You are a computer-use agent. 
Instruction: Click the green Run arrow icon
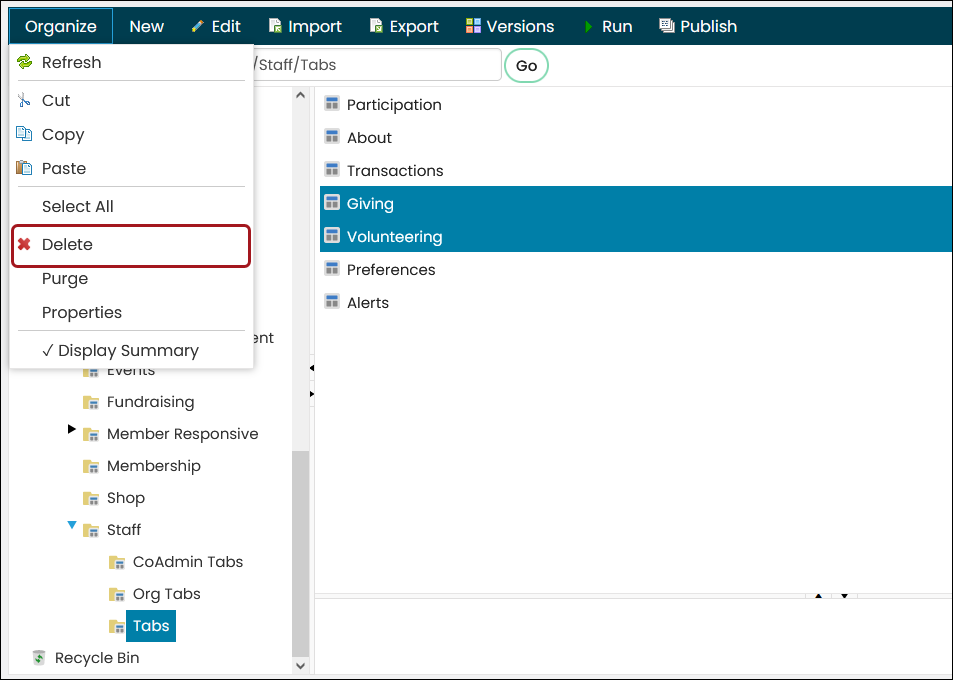click(x=588, y=26)
